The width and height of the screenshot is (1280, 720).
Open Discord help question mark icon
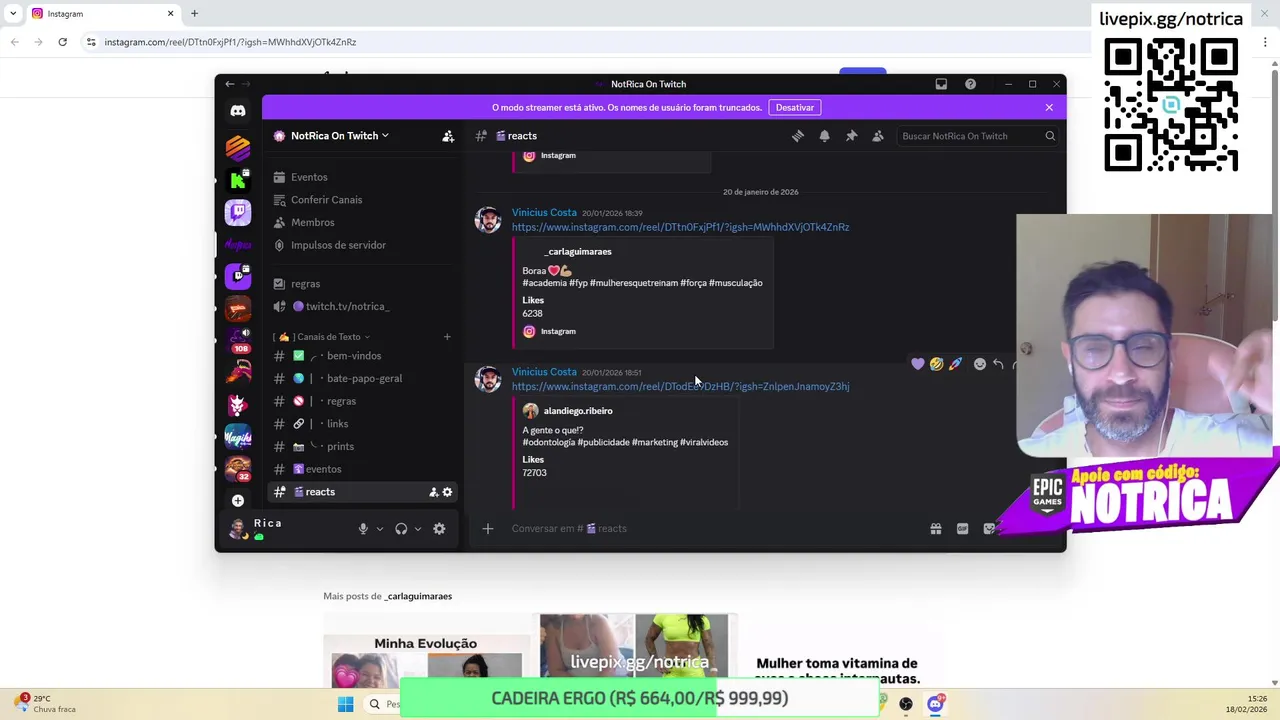tap(970, 84)
